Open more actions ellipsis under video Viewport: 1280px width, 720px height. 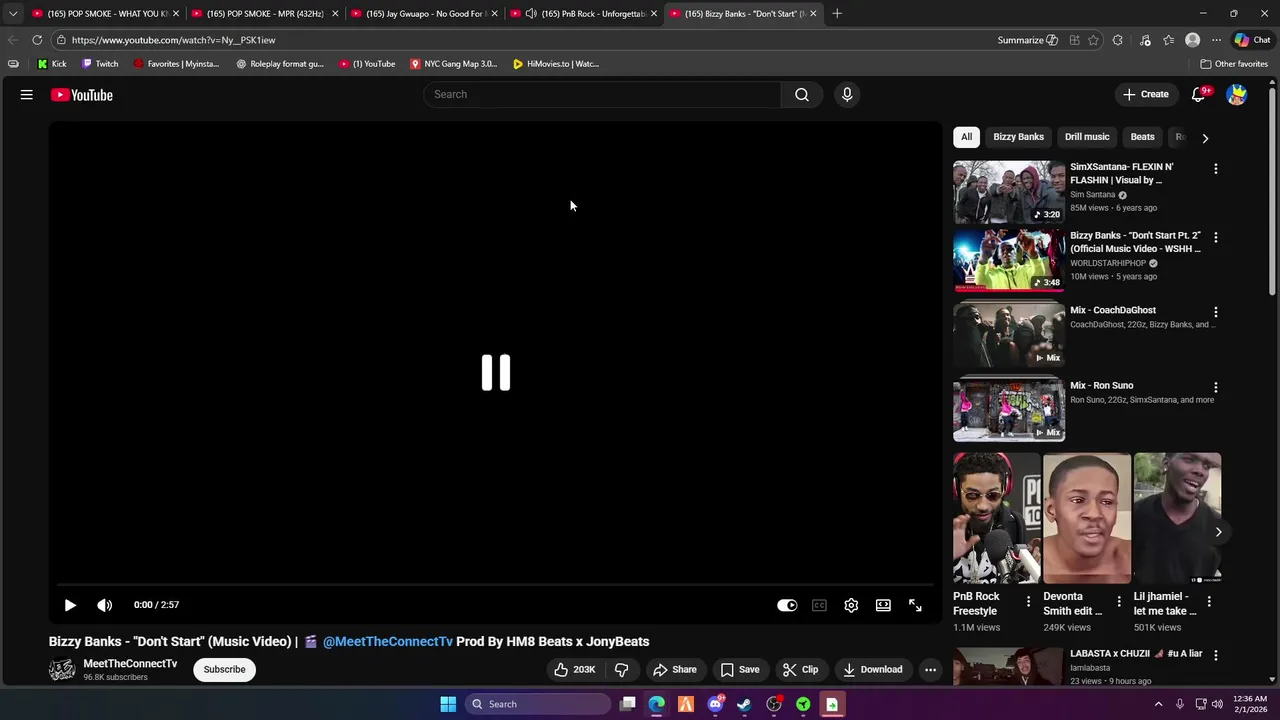click(x=930, y=670)
